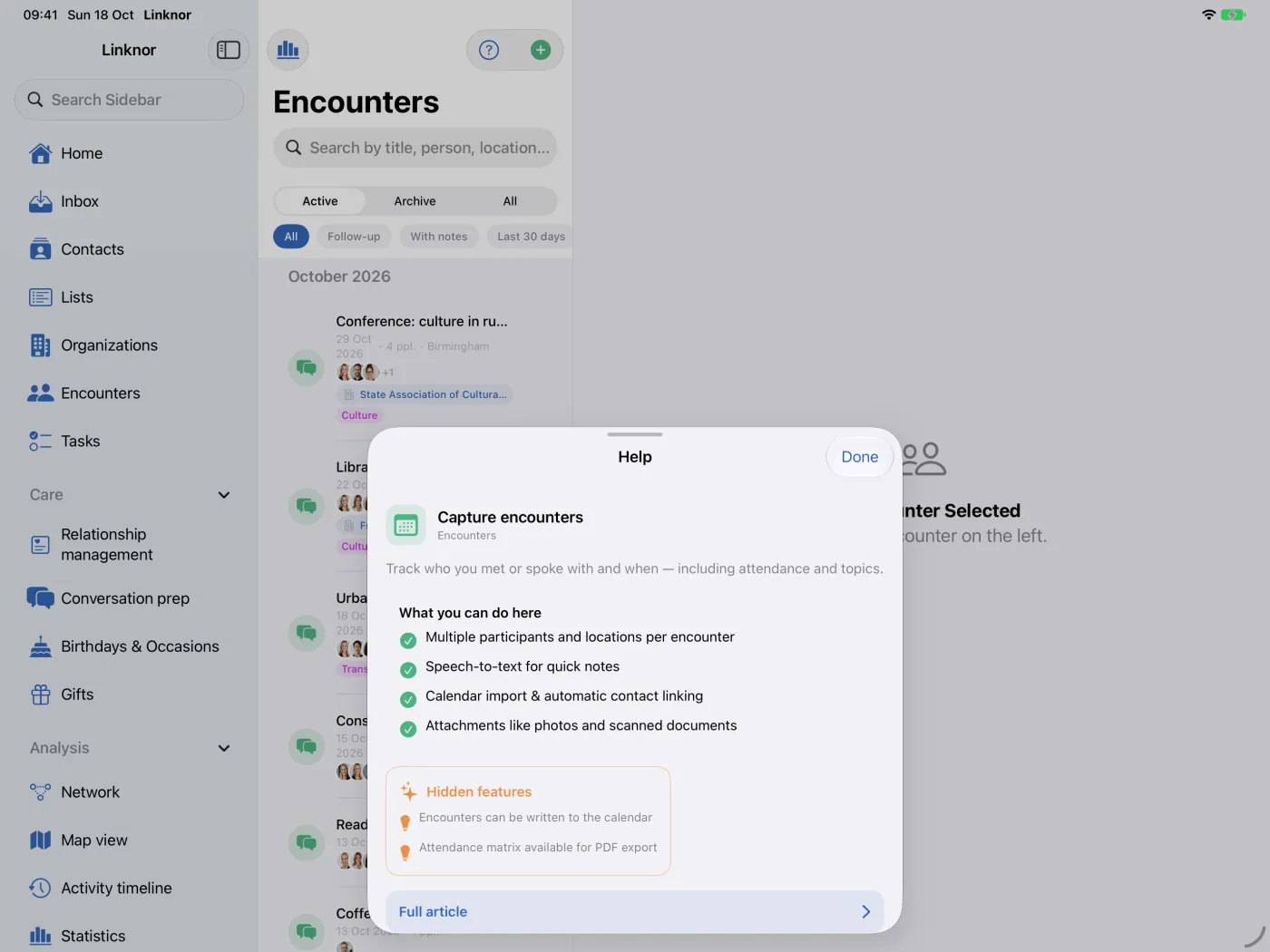
Task: Open Organizations section
Action: (x=129, y=345)
